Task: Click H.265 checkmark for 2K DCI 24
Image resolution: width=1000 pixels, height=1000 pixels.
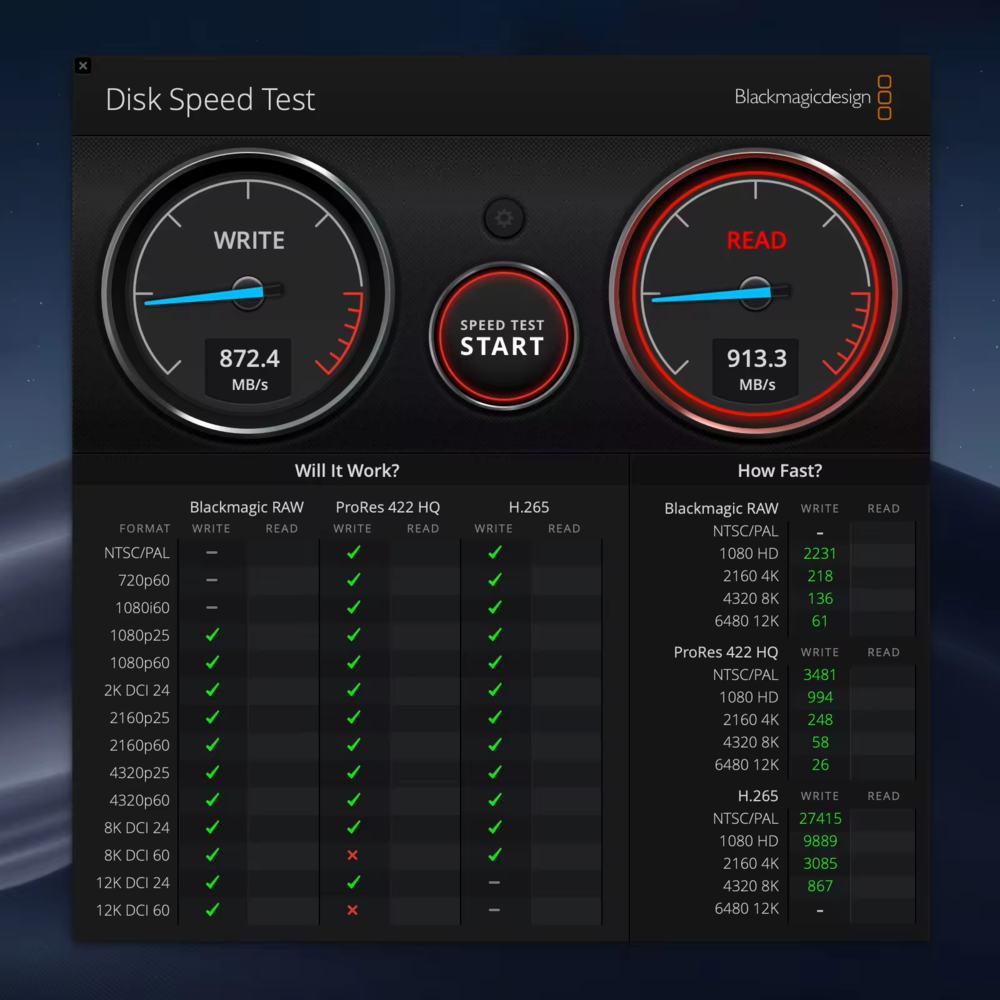Action: (x=495, y=689)
